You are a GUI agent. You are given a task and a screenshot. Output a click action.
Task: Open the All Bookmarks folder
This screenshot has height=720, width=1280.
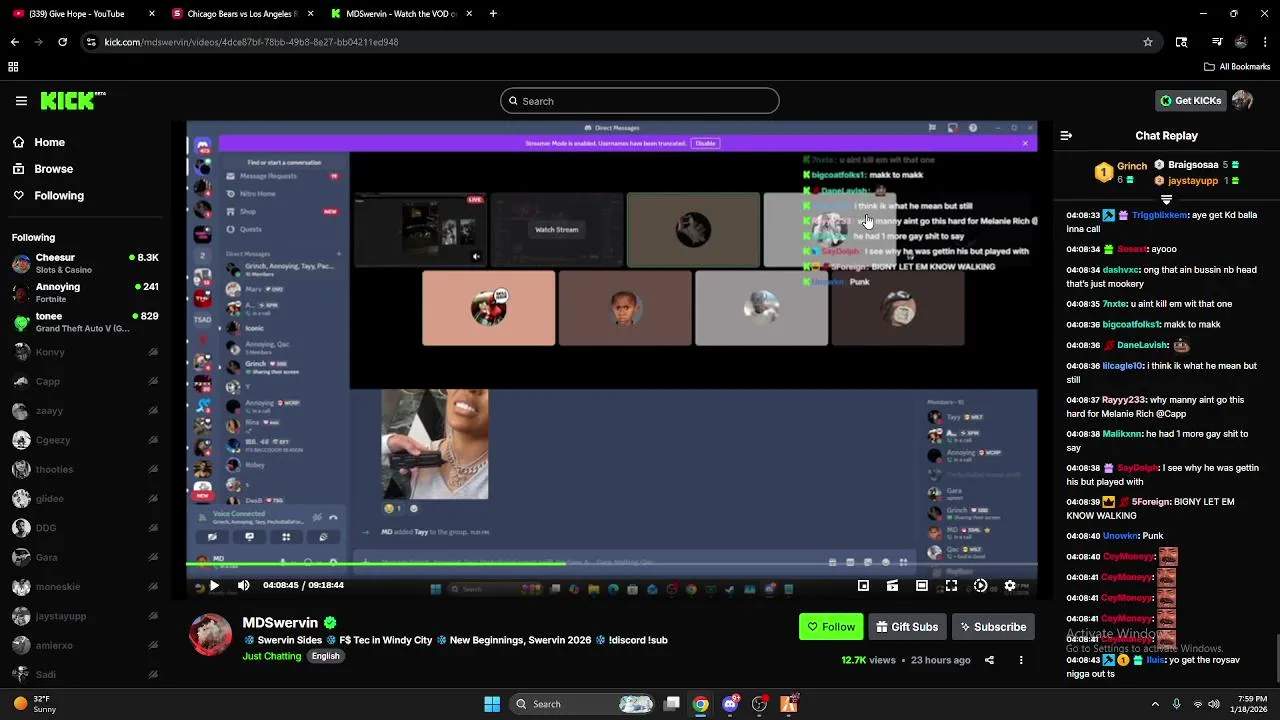pos(1237,67)
